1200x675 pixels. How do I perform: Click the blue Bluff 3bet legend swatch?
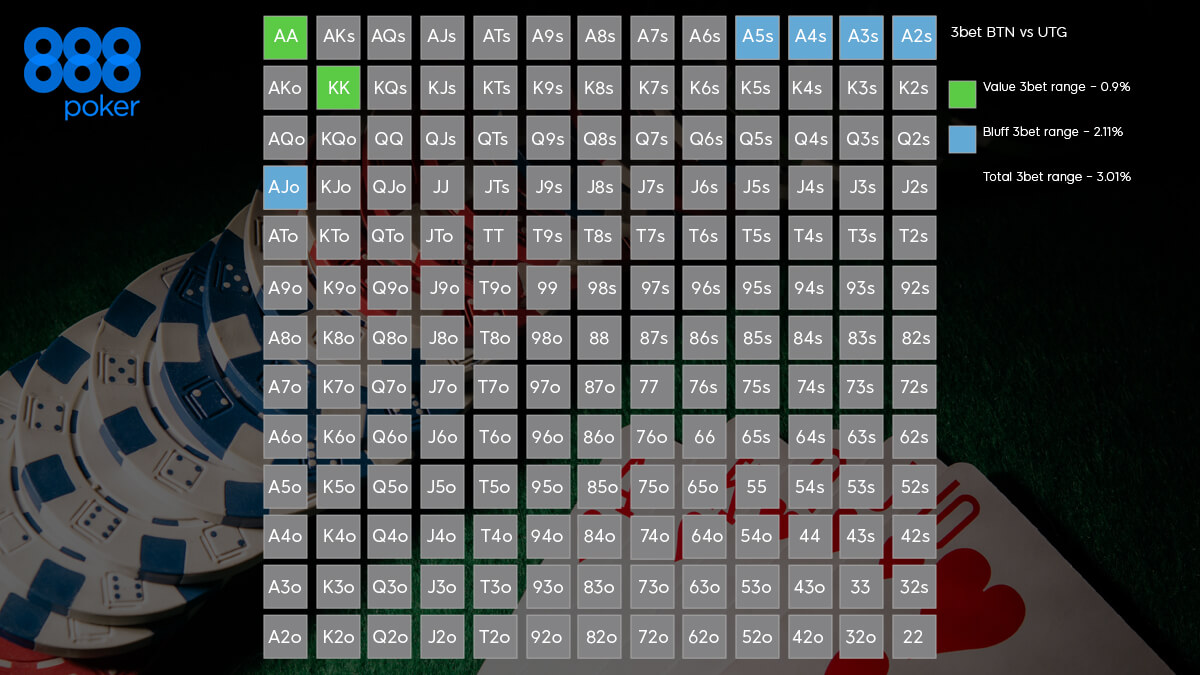[x=962, y=139]
